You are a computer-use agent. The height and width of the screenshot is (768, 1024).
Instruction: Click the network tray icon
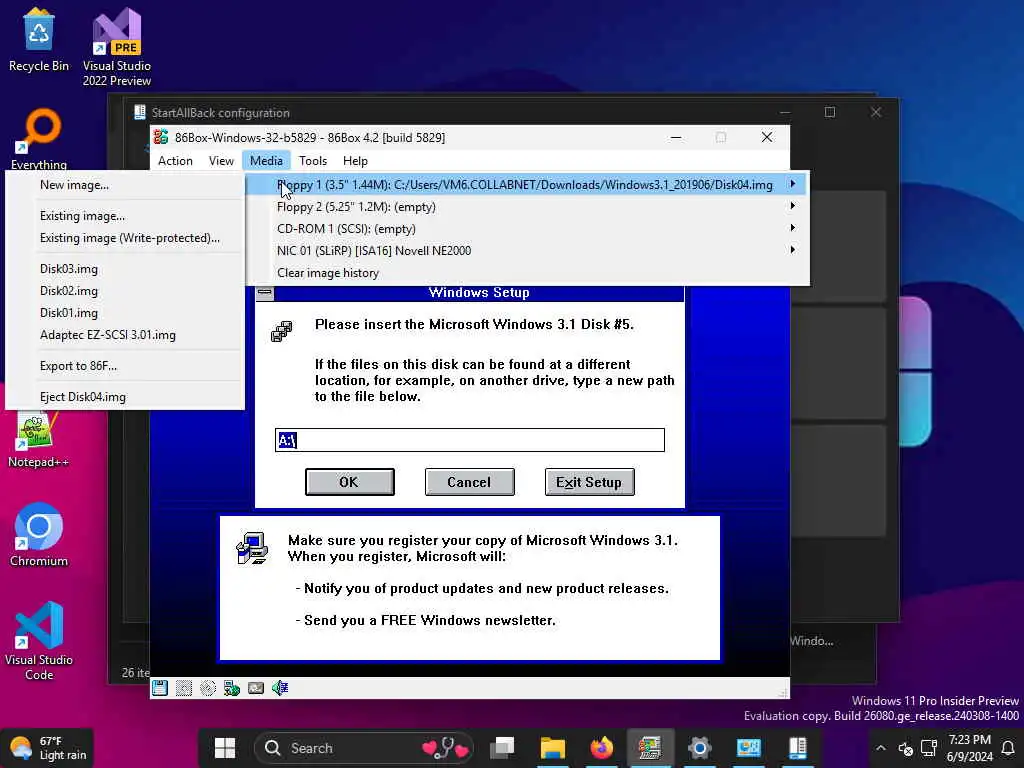[x=928, y=748]
